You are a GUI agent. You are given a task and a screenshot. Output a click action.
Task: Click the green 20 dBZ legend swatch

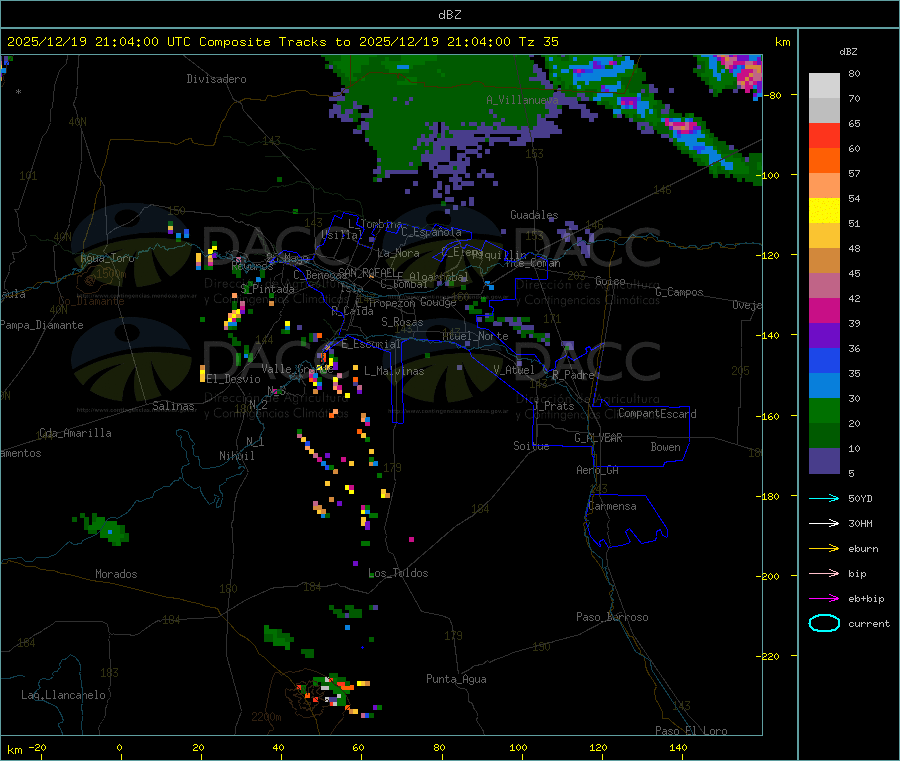[x=824, y=410]
